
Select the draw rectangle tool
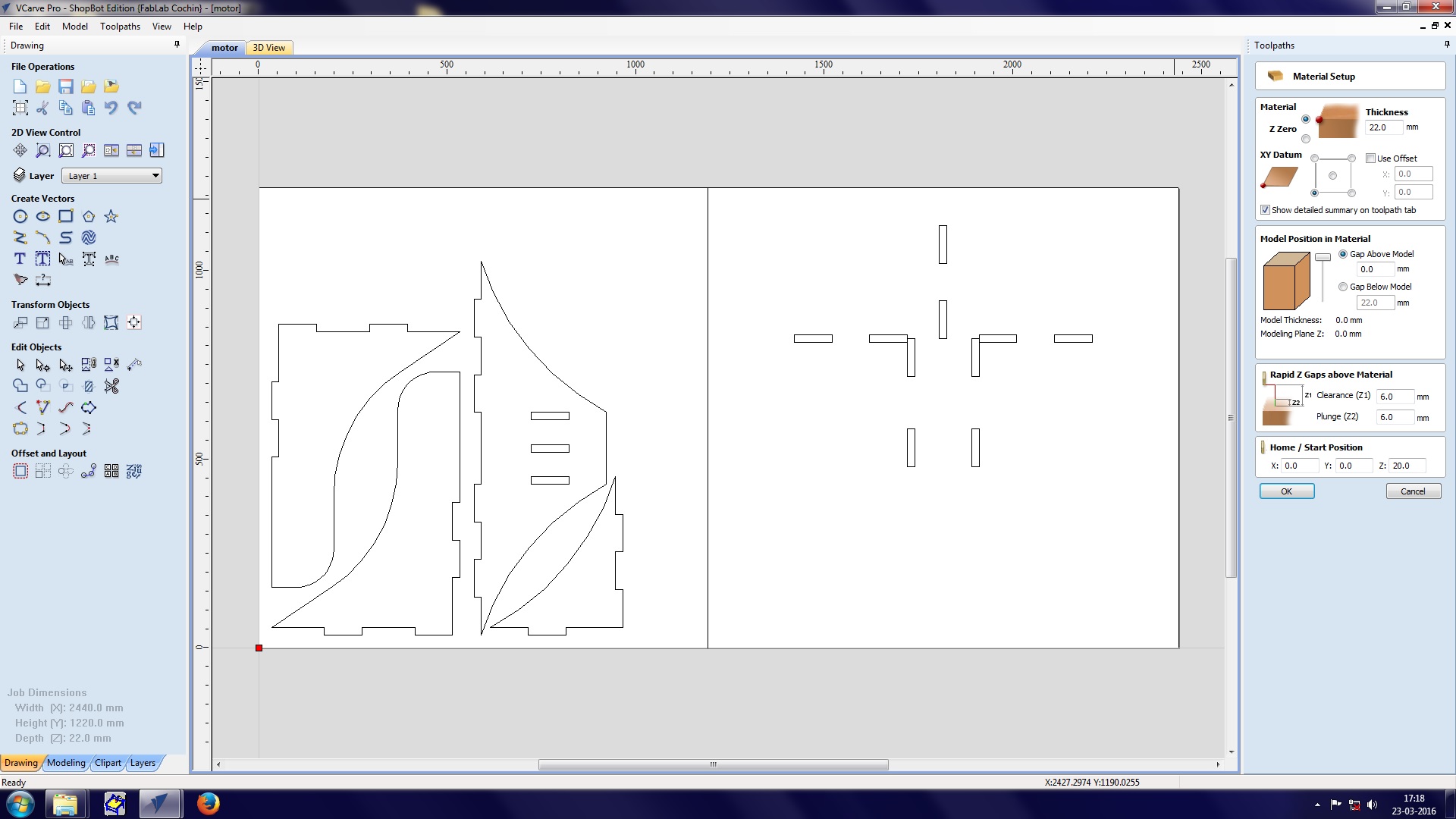pyautogui.click(x=66, y=217)
